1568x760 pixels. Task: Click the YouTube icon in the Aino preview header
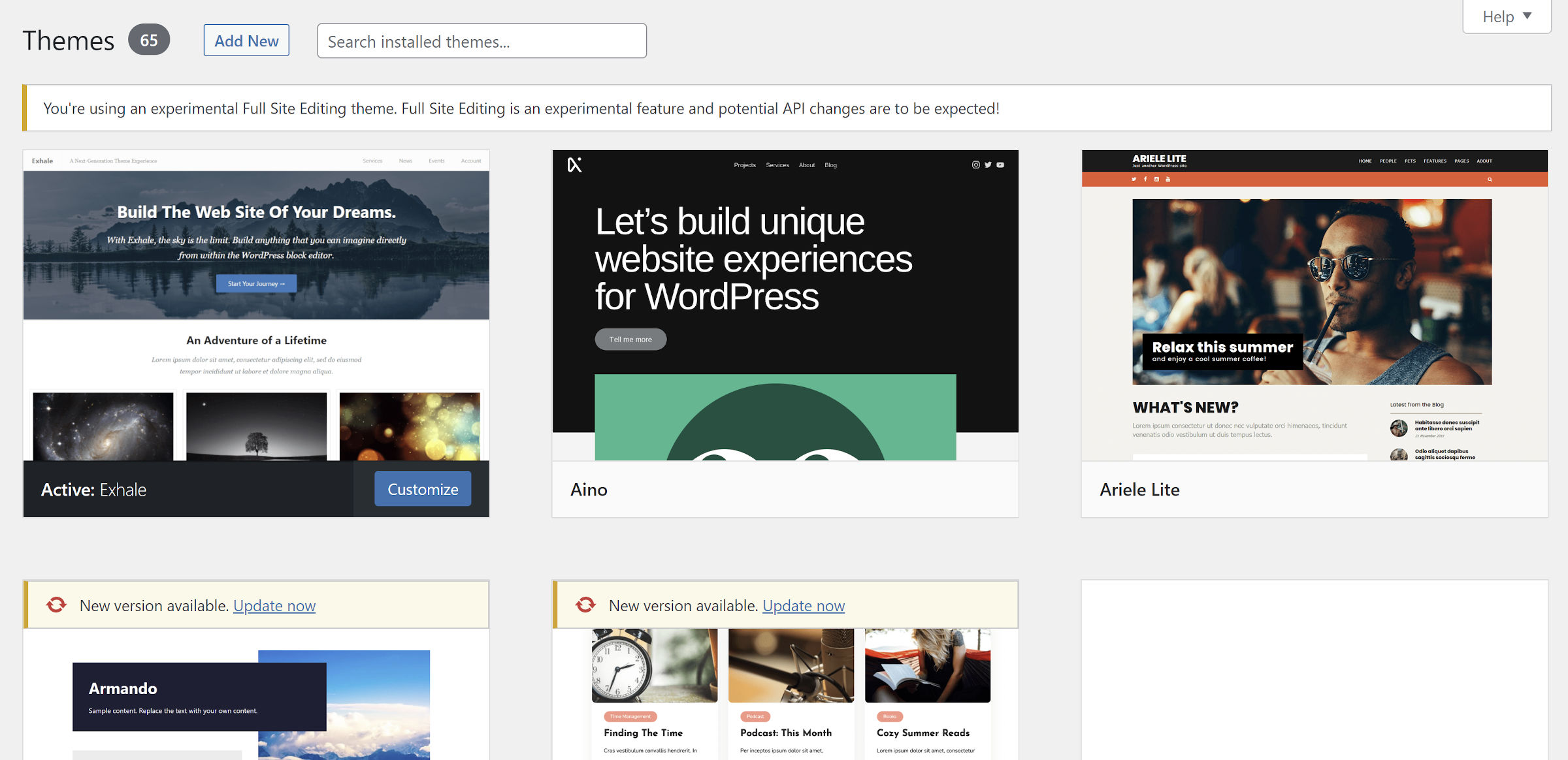1000,165
